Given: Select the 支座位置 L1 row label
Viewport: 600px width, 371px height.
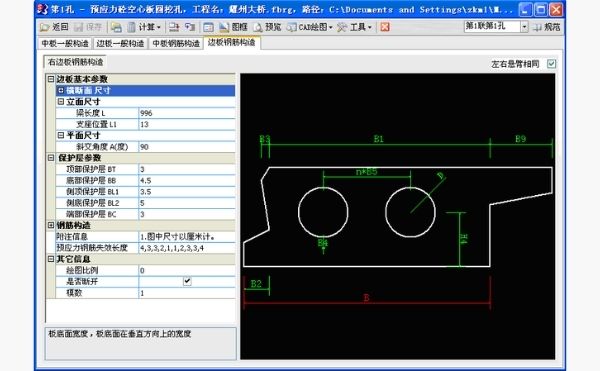Looking at the screenshot, I should click(96, 124).
